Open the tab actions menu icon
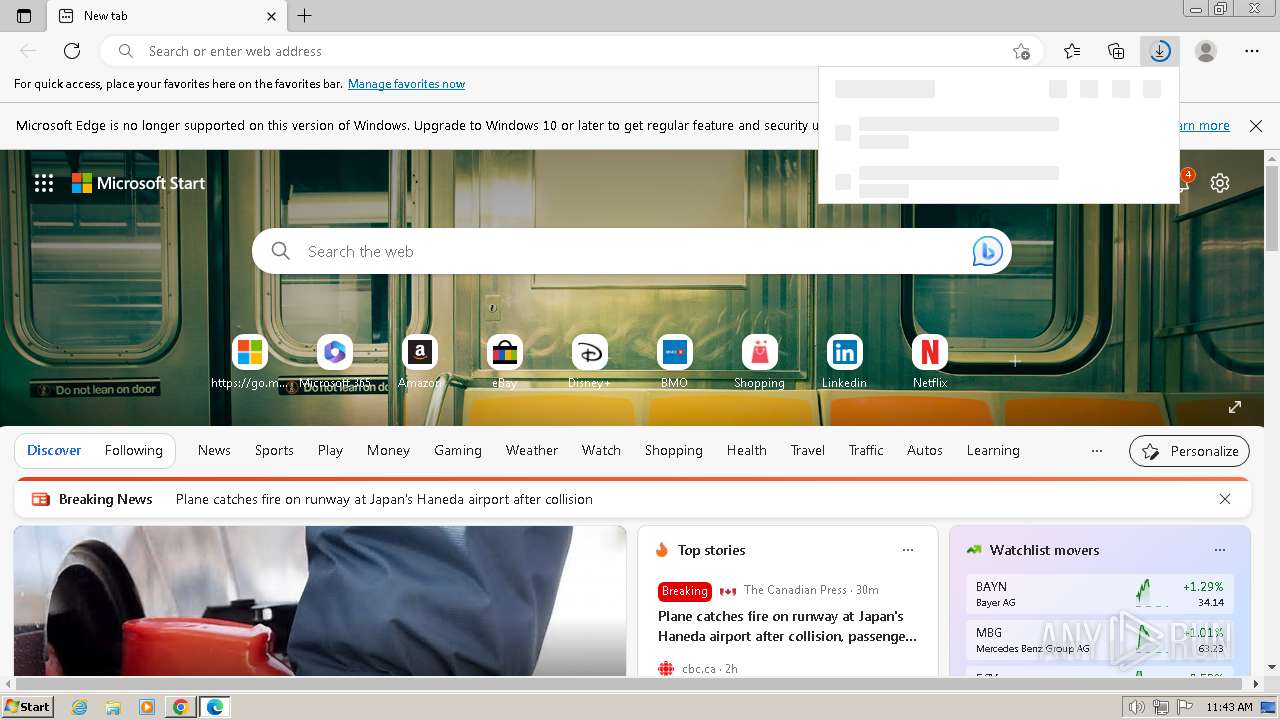 pyautogui.click(x=24, y=16)
